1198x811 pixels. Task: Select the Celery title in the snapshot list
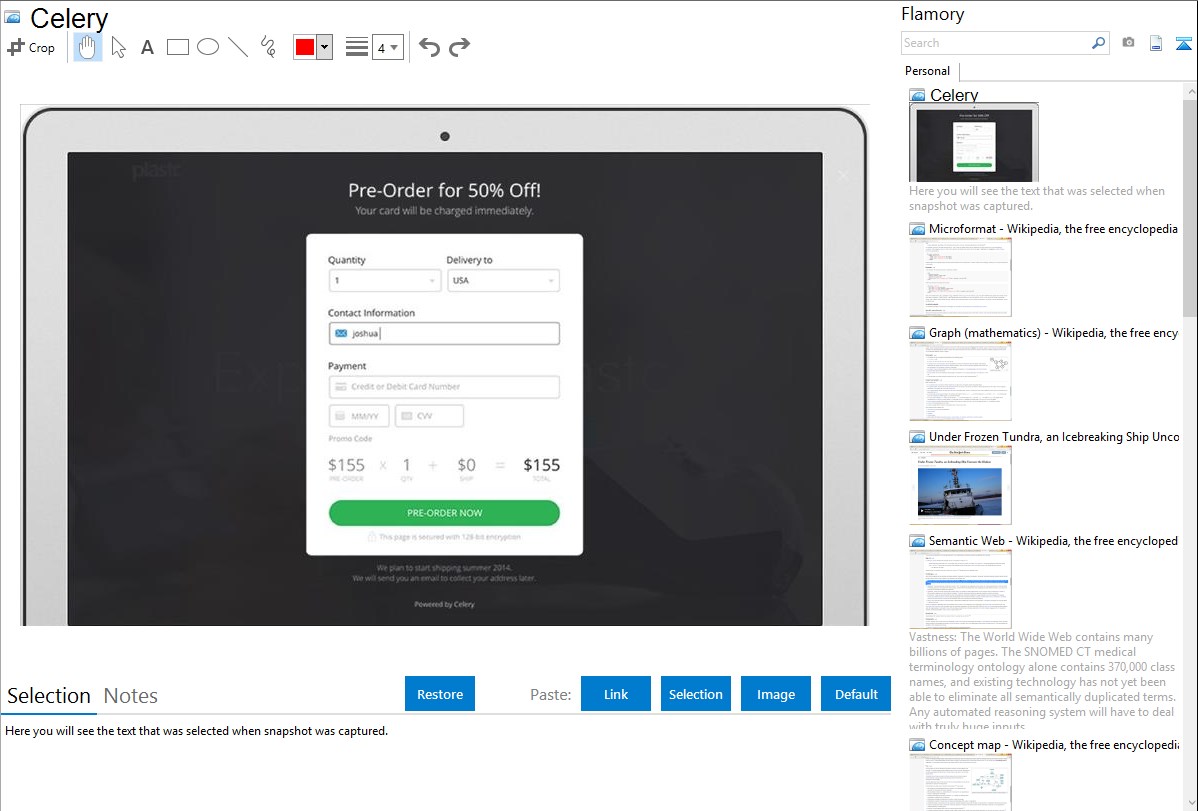pos(954,95)
